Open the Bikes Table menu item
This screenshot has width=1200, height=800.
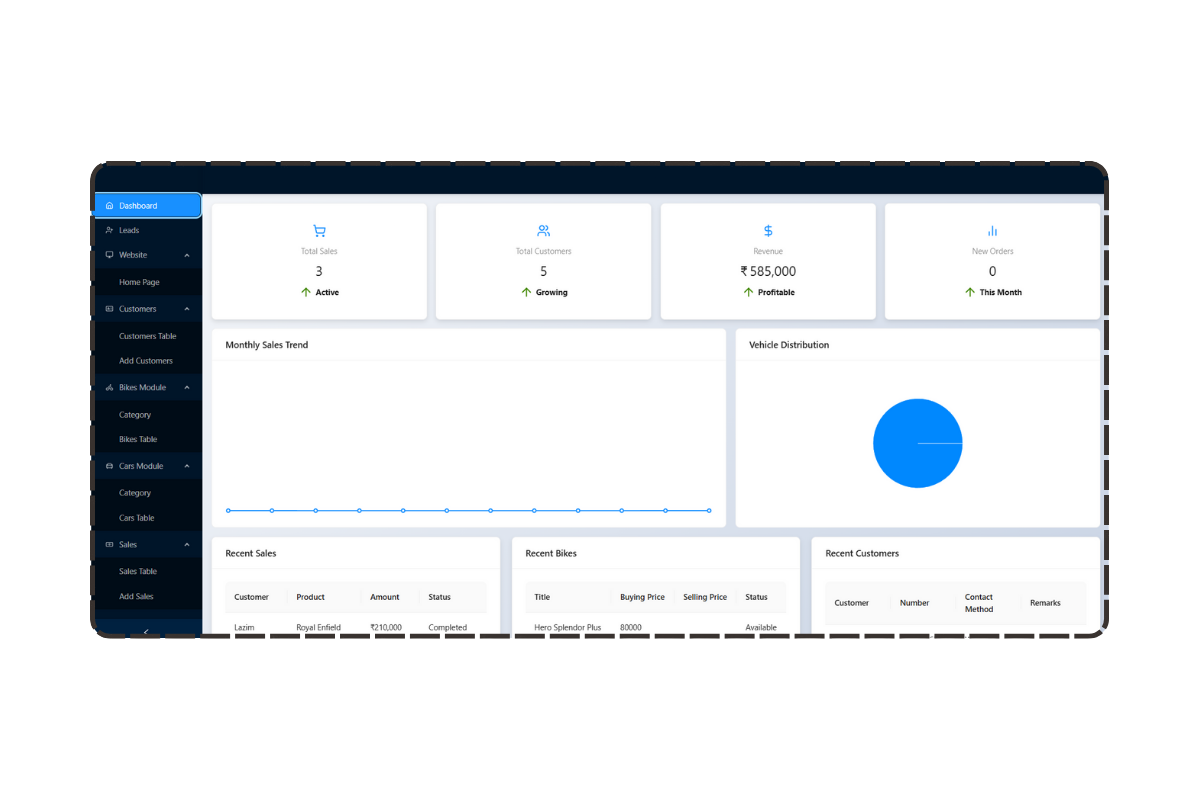click(x=138, y=439)
